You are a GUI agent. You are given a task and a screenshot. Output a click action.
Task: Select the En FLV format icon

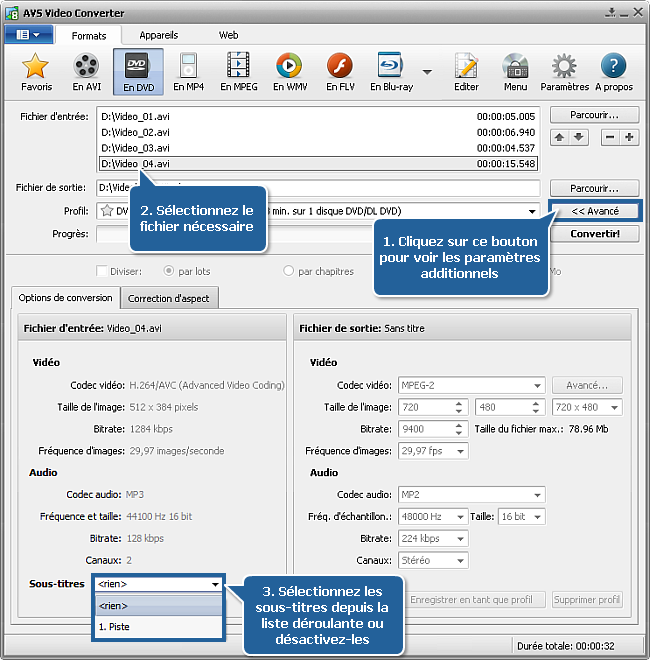click(340, 72)
